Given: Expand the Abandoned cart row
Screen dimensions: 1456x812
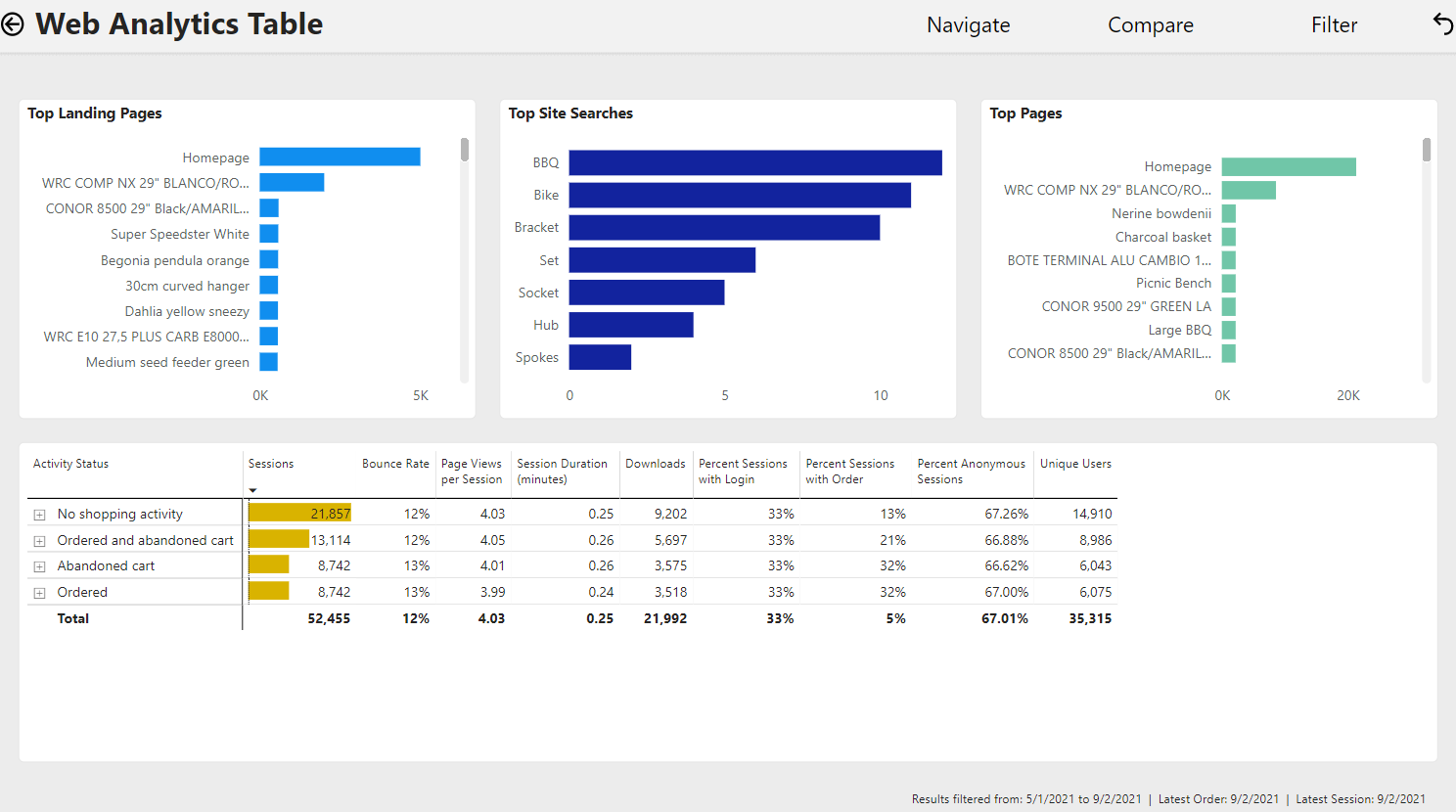Looking at the screenshot, I should pos(39,566).
